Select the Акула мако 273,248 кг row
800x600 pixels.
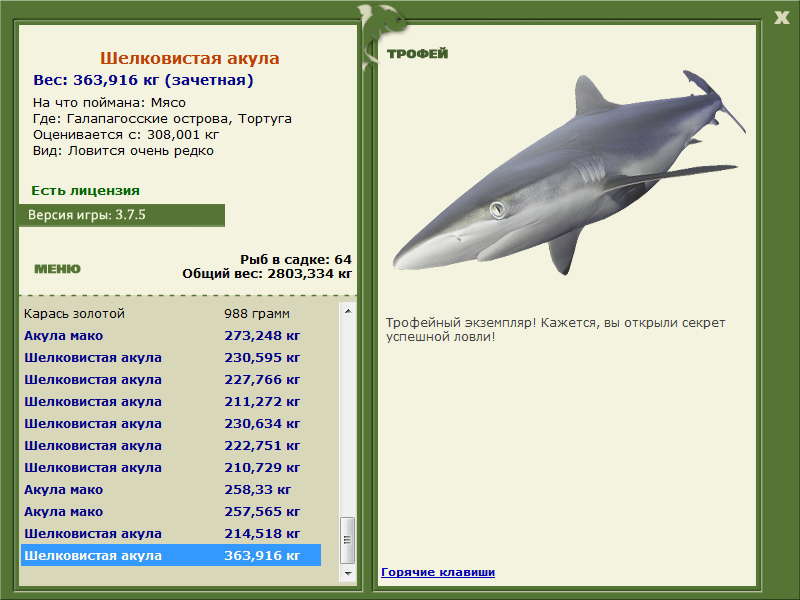(171, 335)
